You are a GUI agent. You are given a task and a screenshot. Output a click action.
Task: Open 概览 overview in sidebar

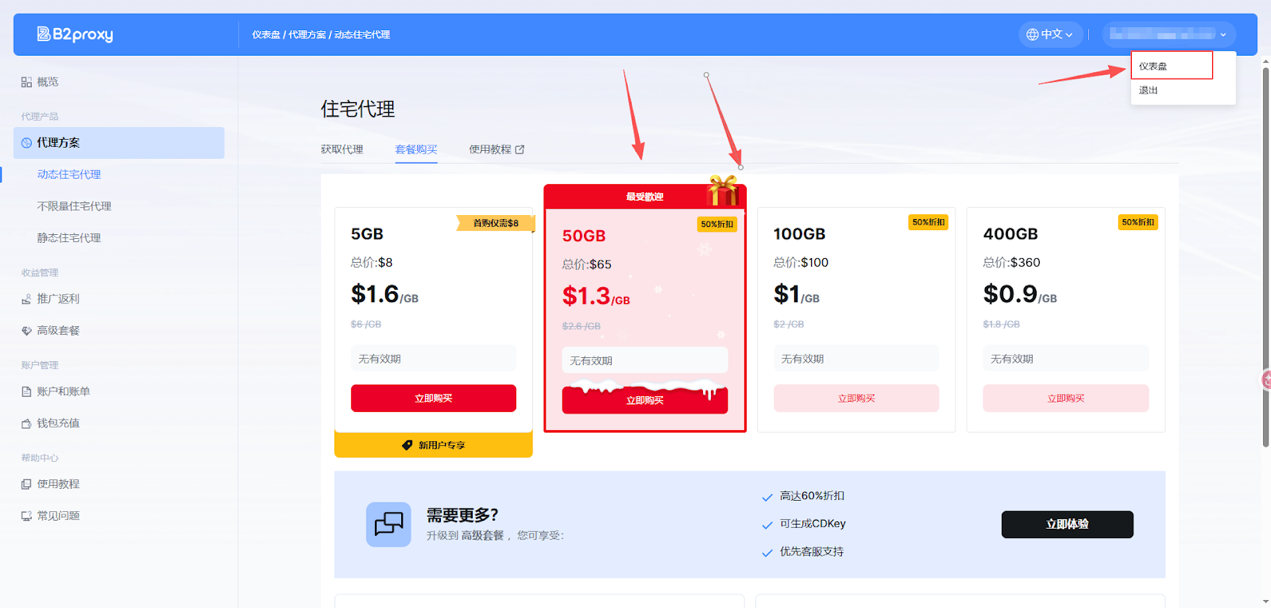click(x=47, y=82)
